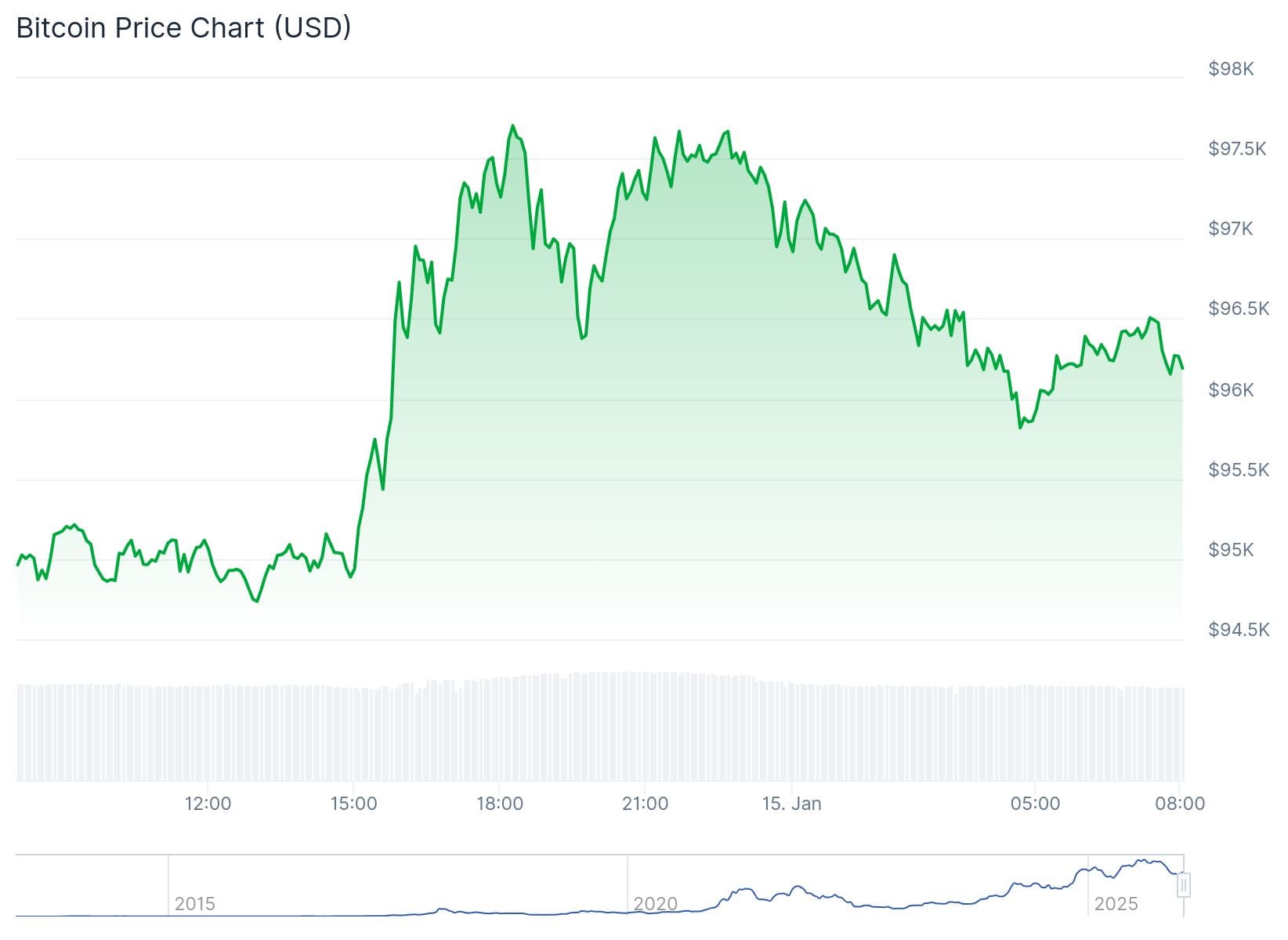Click the $97.5K price axis label
The image size is (1288, 940).
pyautogui.click(x=1237, y=149)
